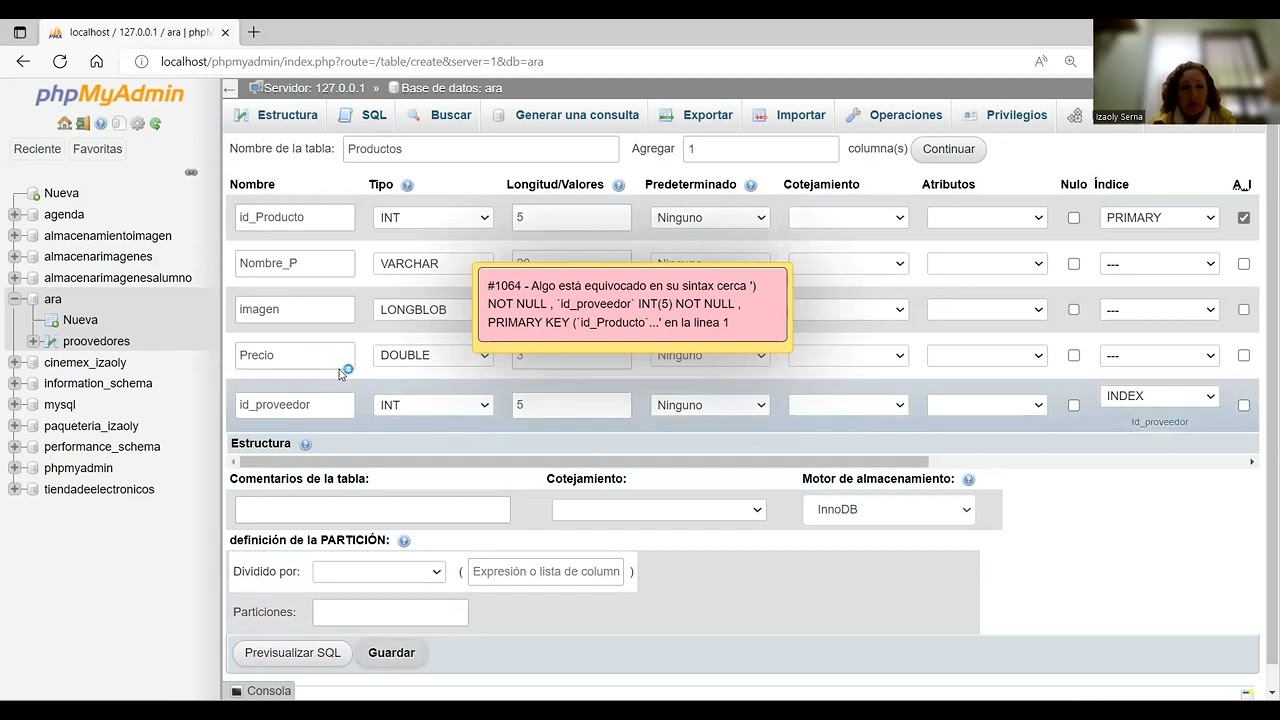Open the Exportar tab
This screenshot has width=1280, height=720.
tap(696, 115)
